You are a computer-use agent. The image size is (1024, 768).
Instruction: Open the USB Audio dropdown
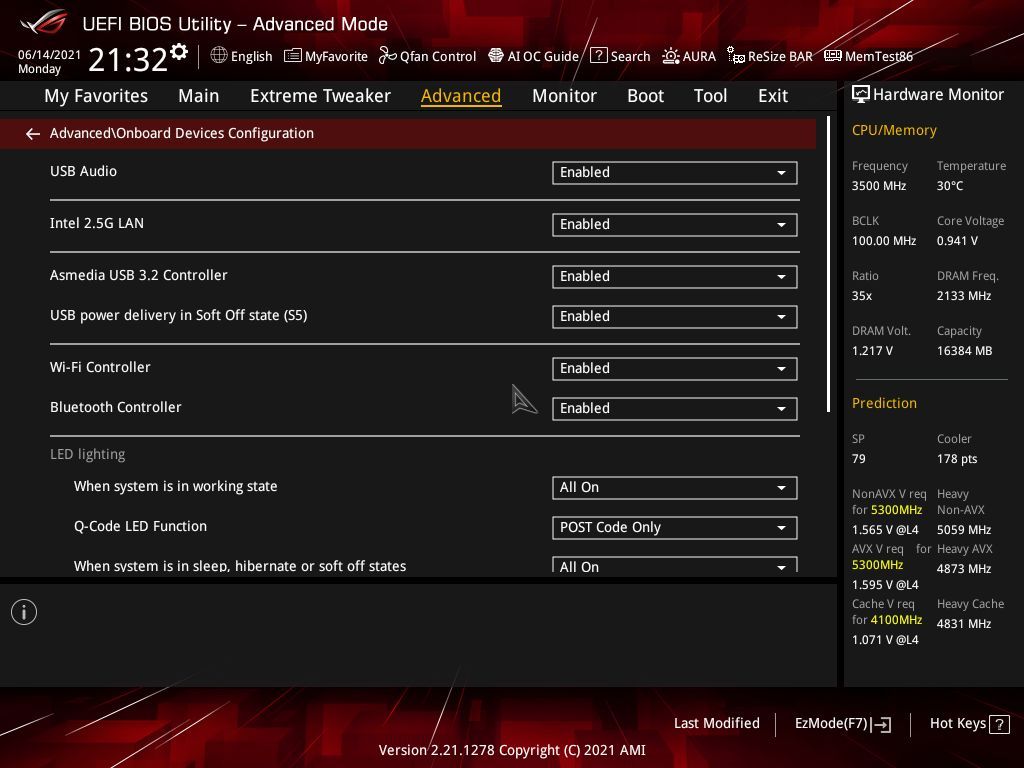point(675,172)
